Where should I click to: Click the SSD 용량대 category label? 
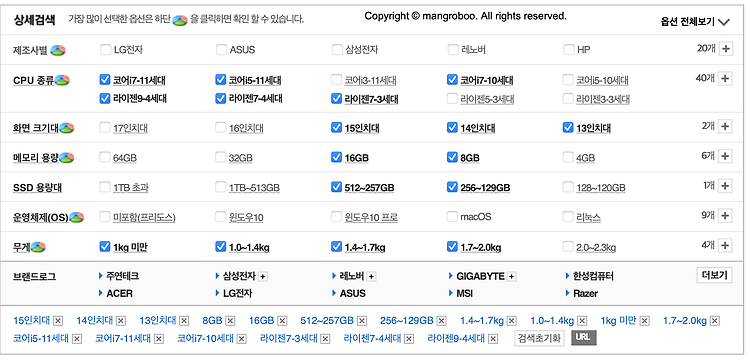coord(37,188)
